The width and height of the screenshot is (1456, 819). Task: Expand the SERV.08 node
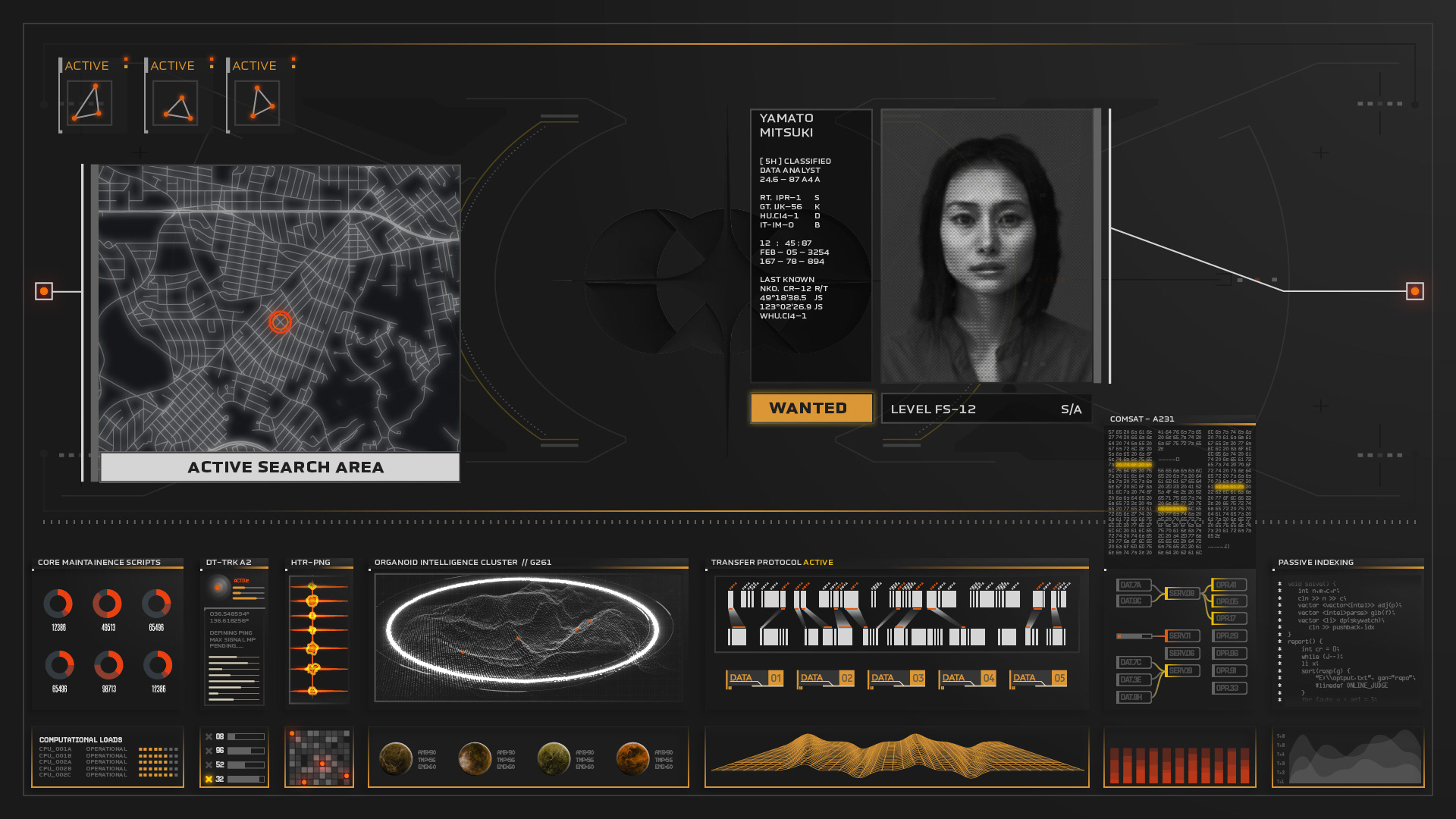tap(1181, 593)
